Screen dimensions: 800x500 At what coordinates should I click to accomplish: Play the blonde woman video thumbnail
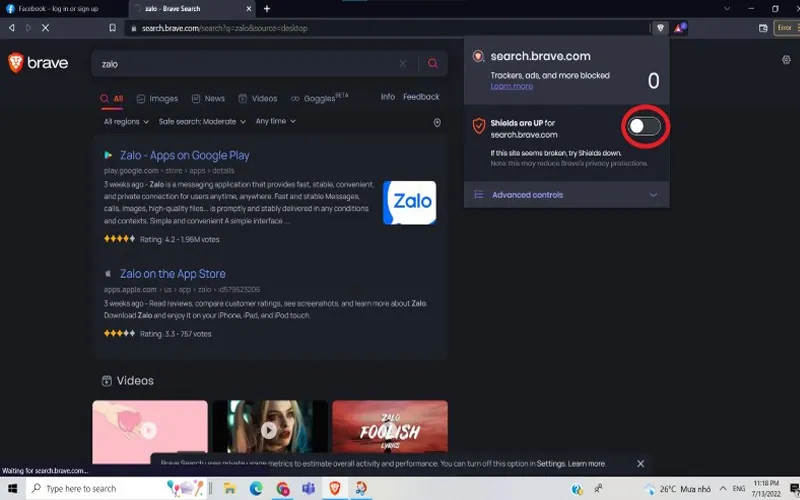[270, 430]
